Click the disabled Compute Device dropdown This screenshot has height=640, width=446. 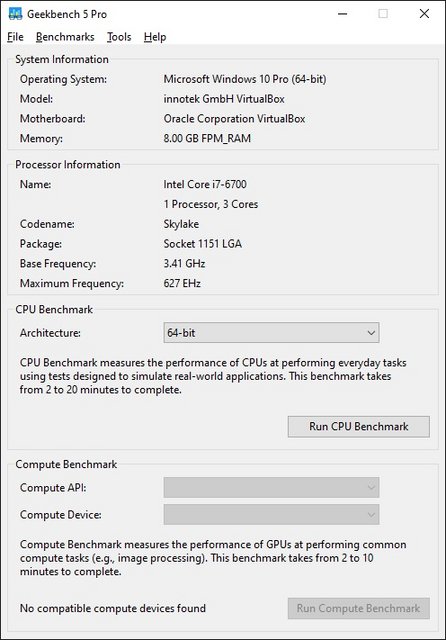click(271, 514)
